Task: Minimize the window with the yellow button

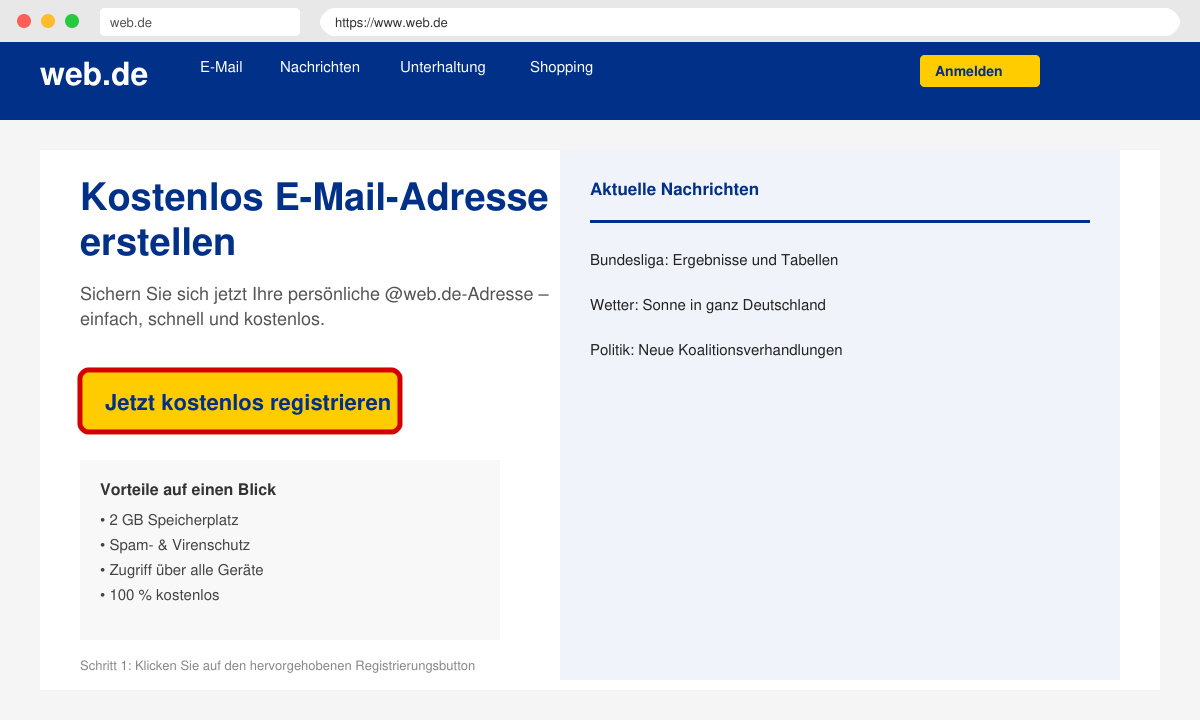Action: tap(48, 21)
